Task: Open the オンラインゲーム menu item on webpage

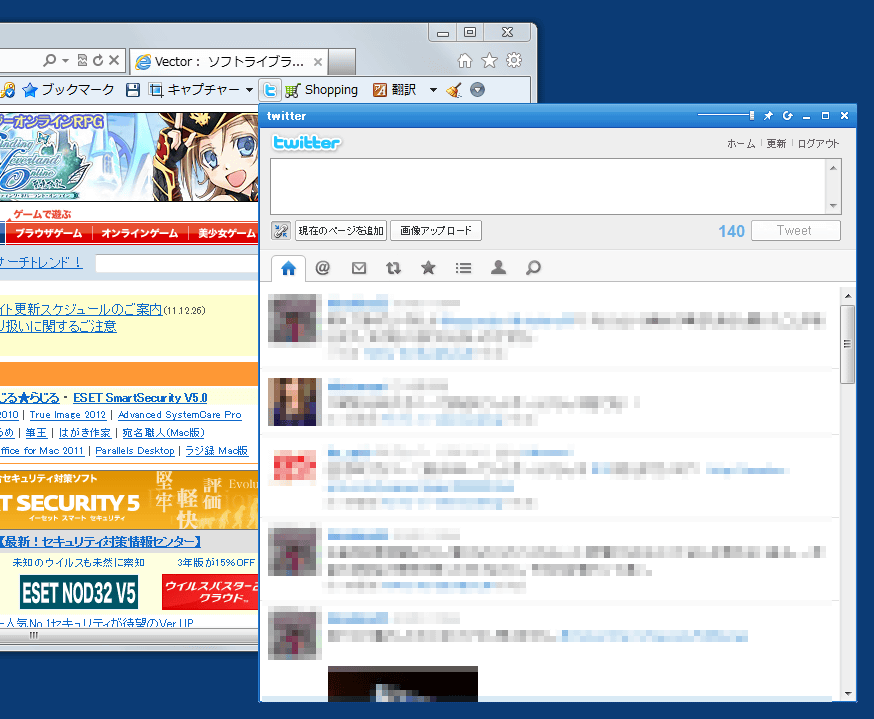Action: pos(139,233)
